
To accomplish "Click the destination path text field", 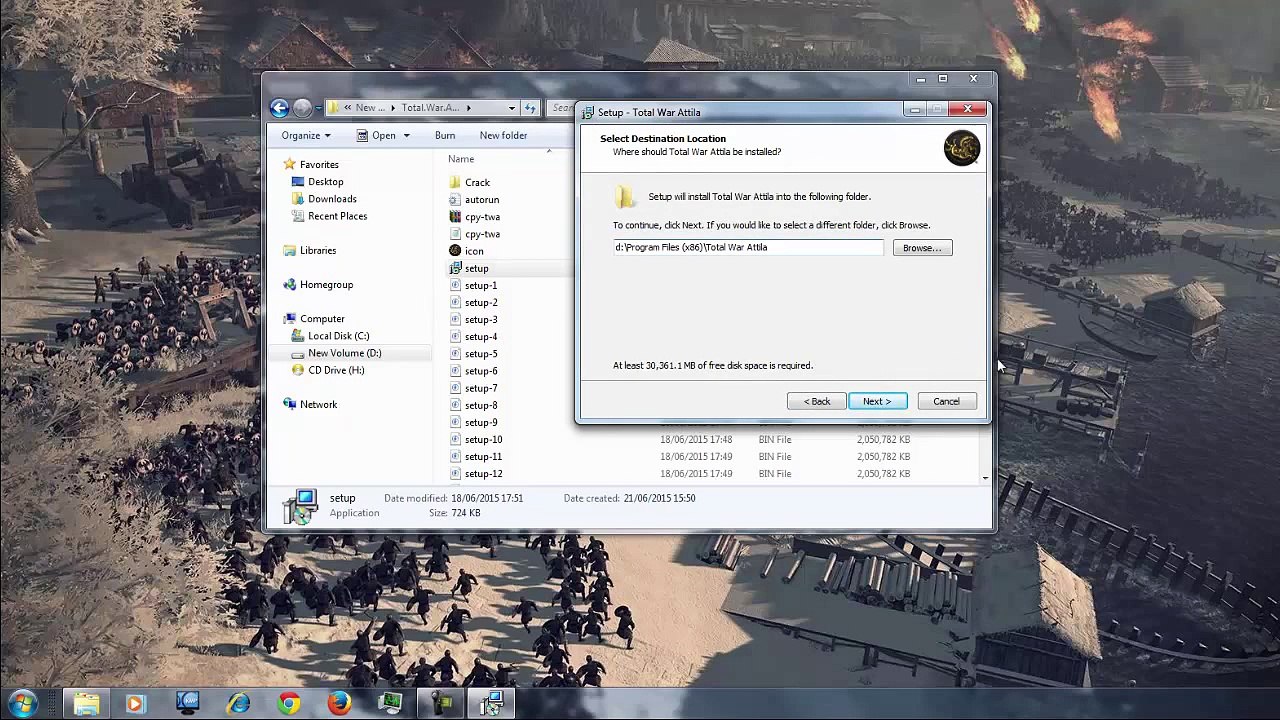I will tap(748, 248).
